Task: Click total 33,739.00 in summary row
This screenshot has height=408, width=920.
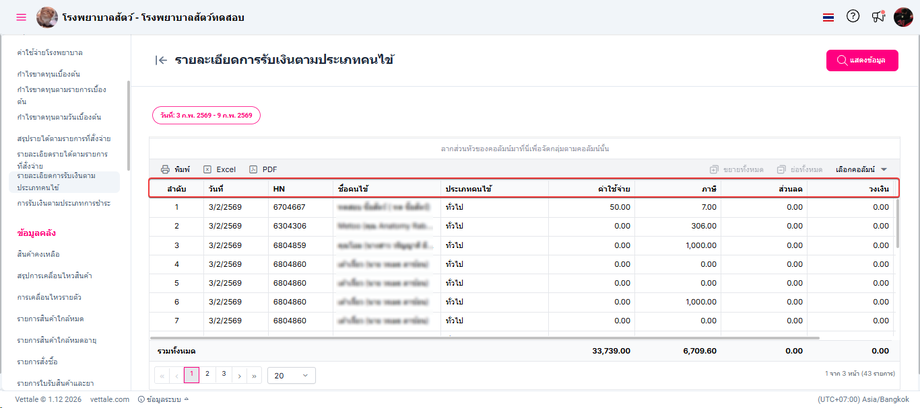Action: 611,351
